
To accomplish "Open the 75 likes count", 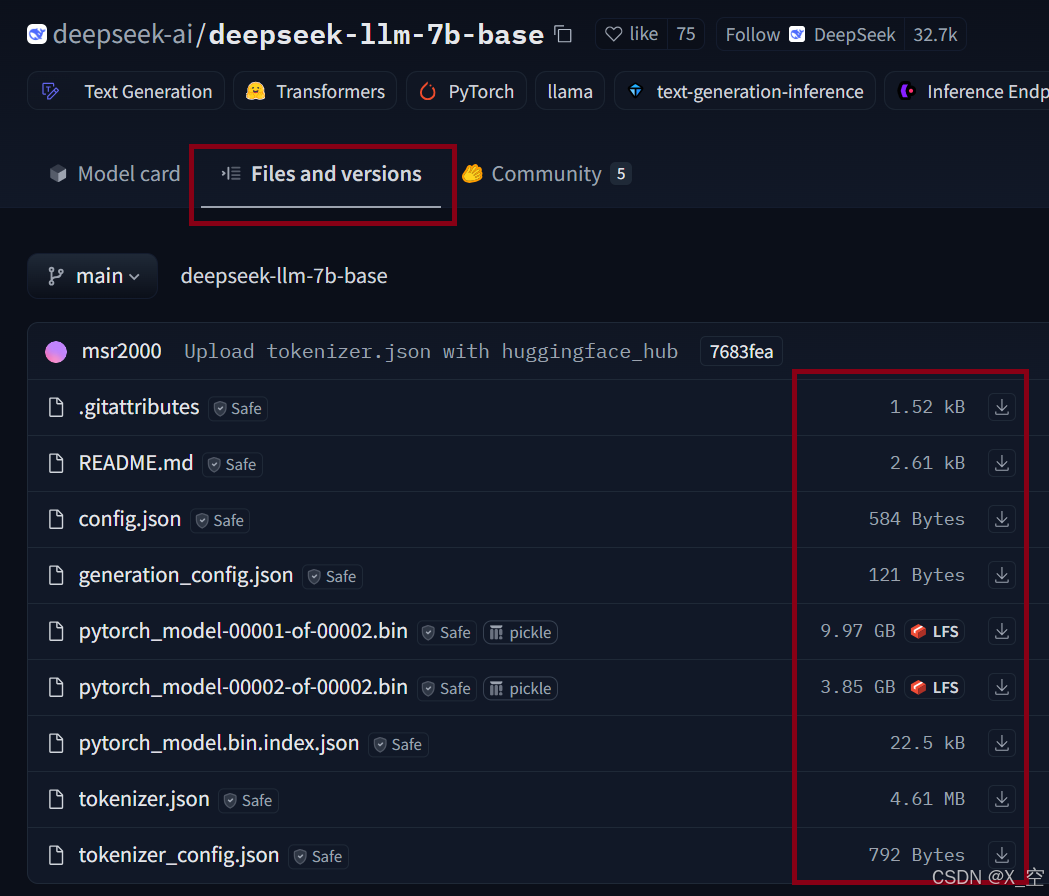I will tap(686, 34).
